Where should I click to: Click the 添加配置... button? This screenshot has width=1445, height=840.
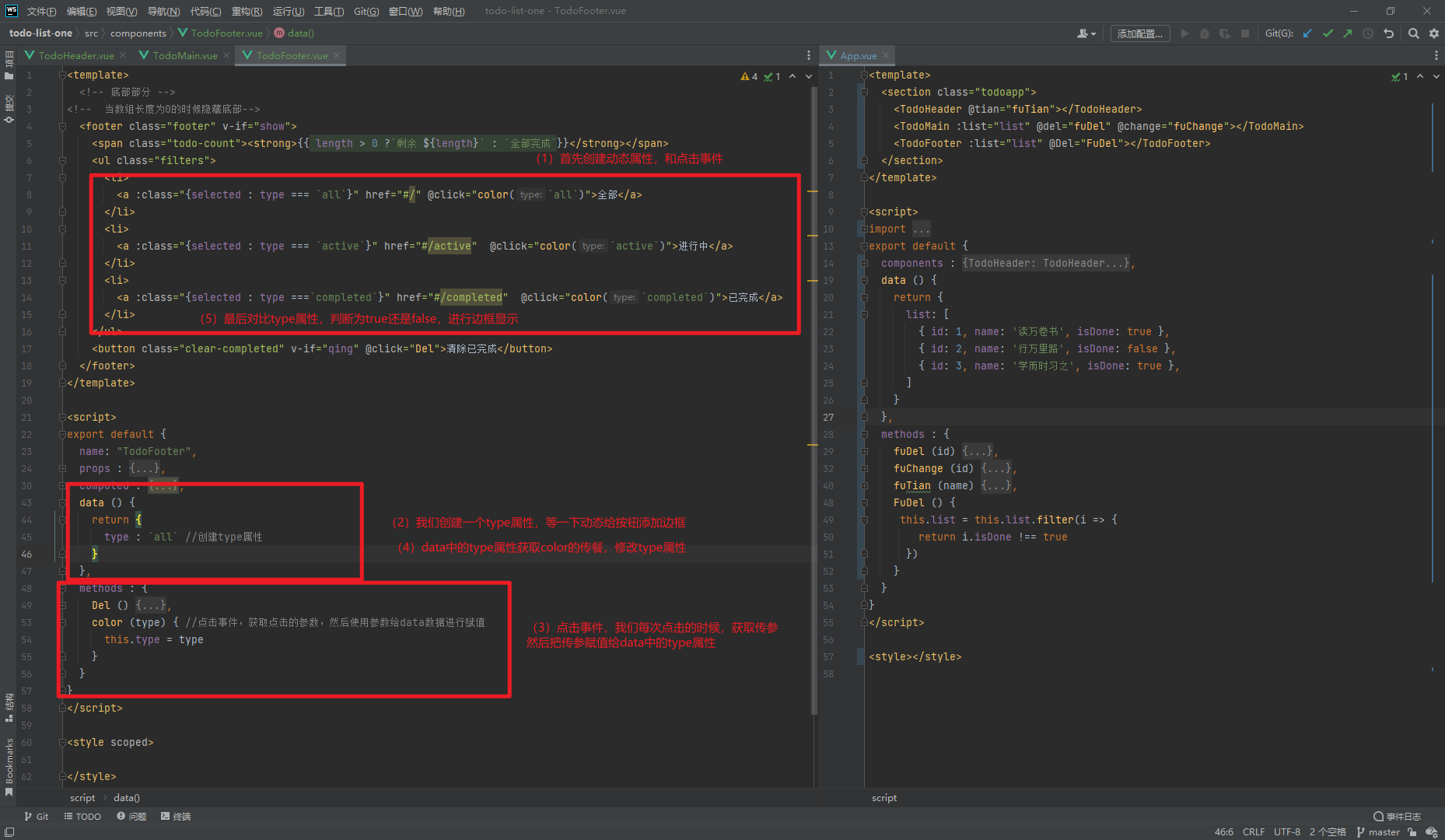coord(1139,33)
